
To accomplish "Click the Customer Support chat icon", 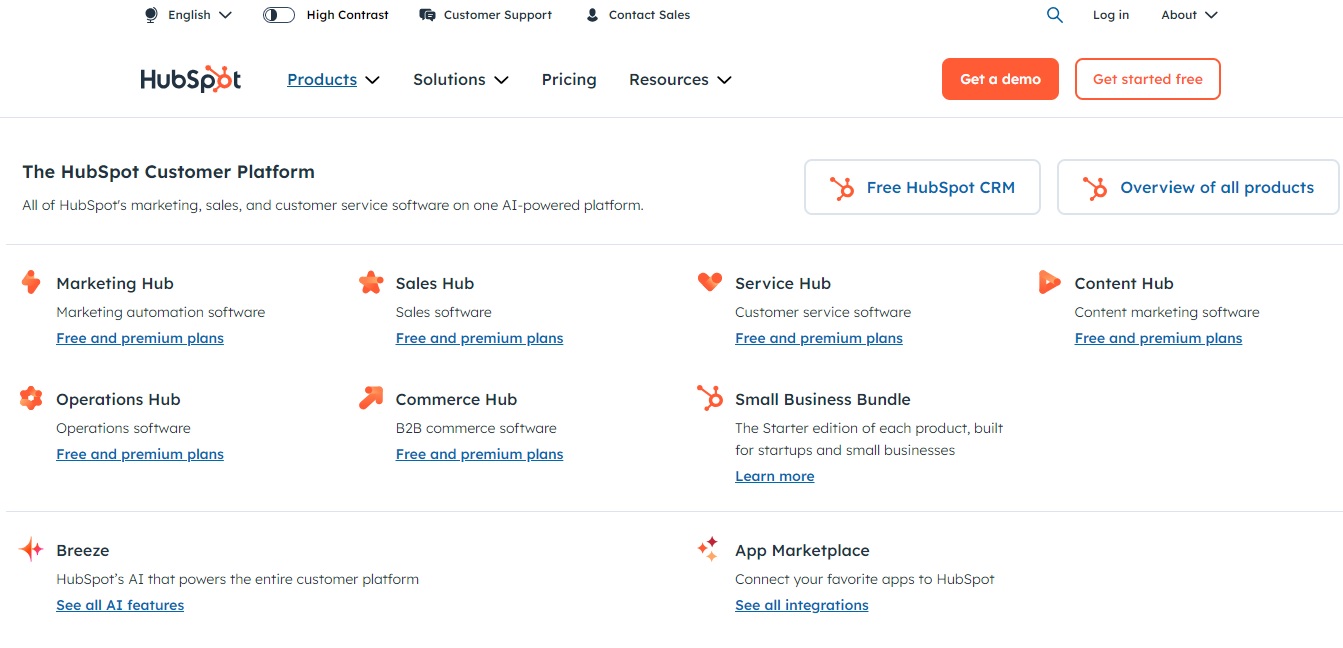I will point(428,15).
